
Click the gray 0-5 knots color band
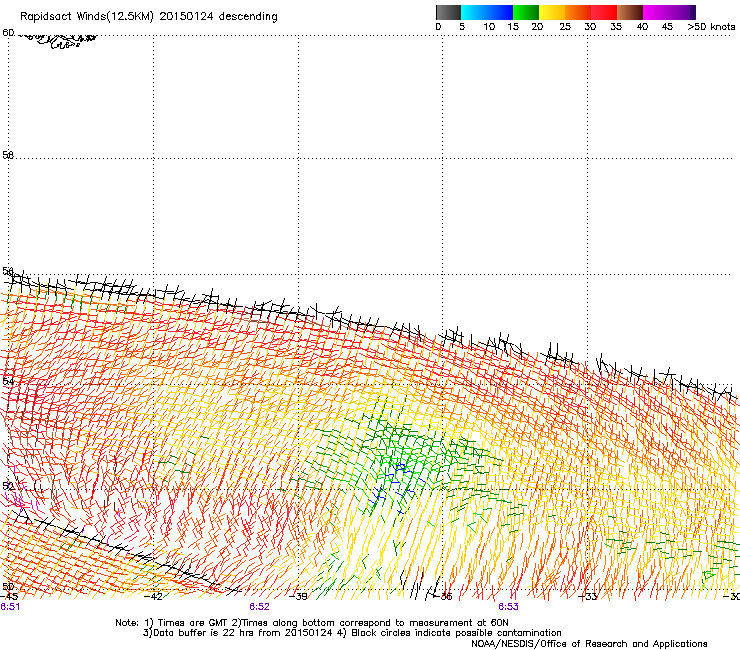448,12
